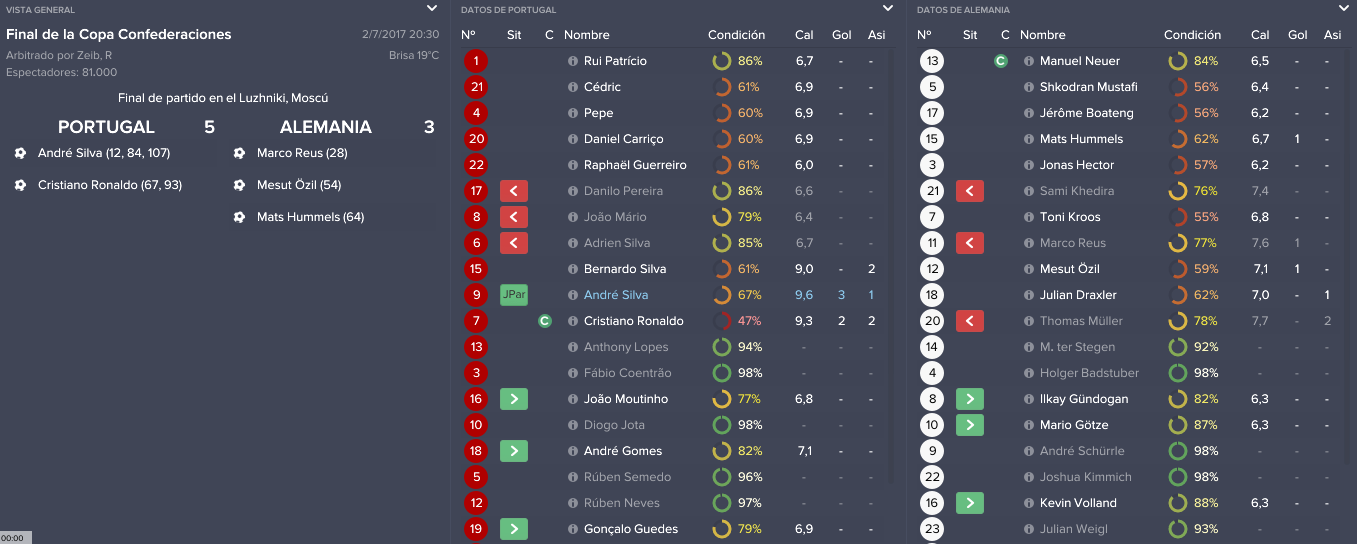Click the substituted-on green arrow for João Moutinho
This screenshot has height=544, width=1357.
point(513,399)
